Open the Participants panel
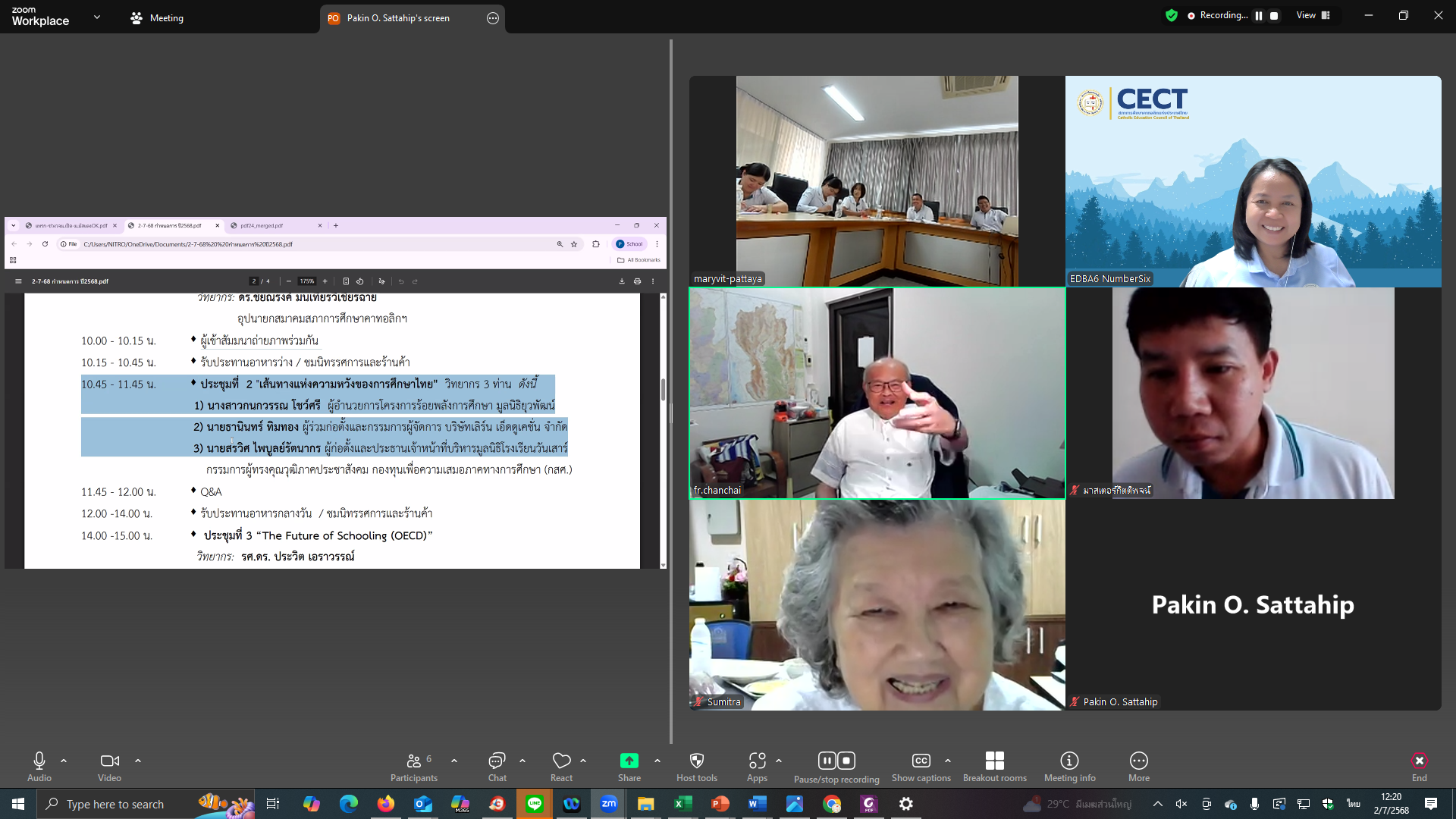Screen dimensions: 1456x819 click(414, 766)
